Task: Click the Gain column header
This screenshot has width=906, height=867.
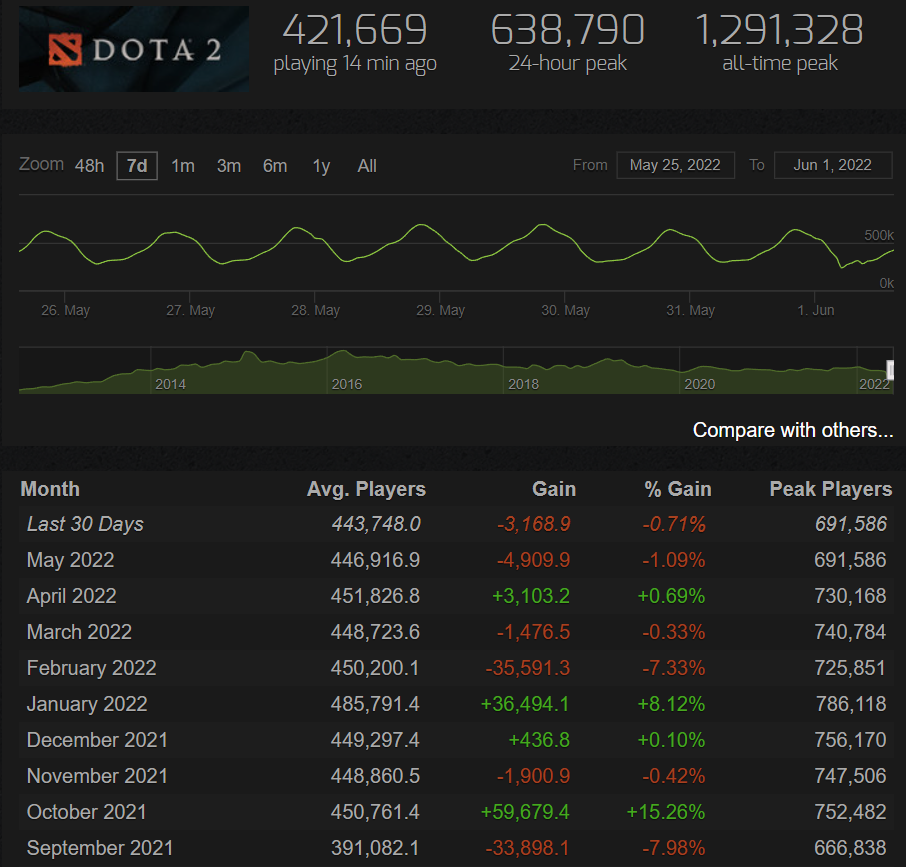Action: coord(554,489)
